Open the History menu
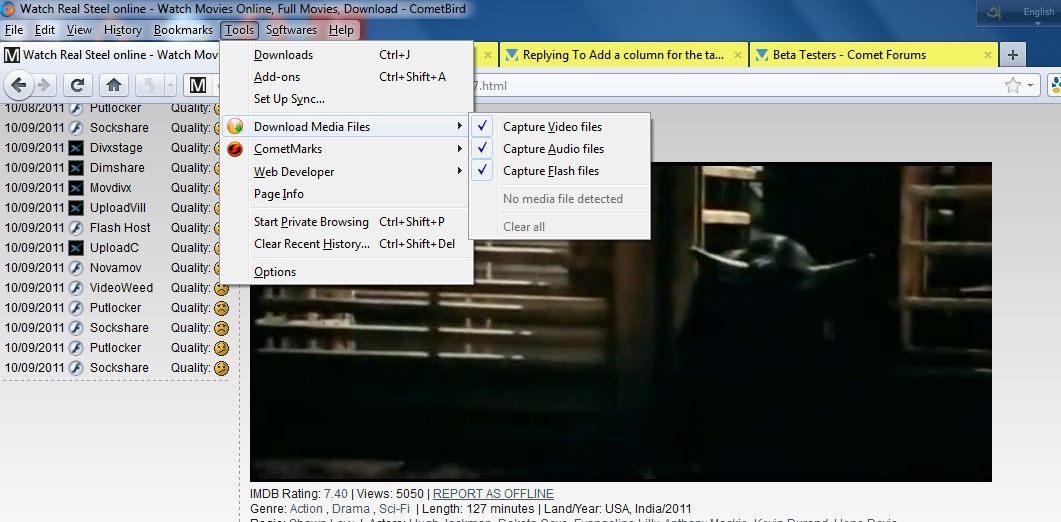This screenshot has height=522, width=1061. coord(122,30)
